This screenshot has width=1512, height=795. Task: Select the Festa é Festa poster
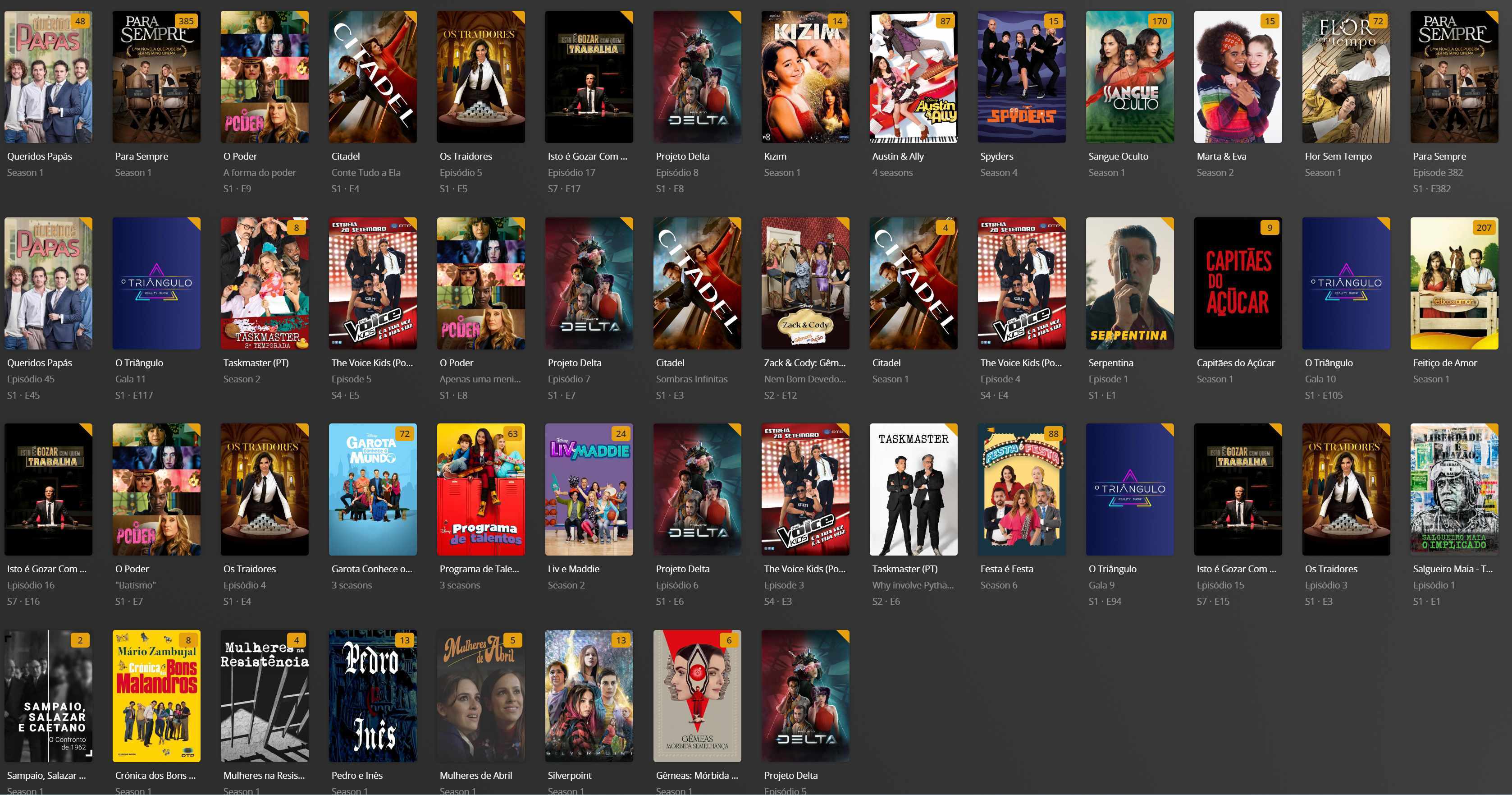click(x=1021, y=490)
